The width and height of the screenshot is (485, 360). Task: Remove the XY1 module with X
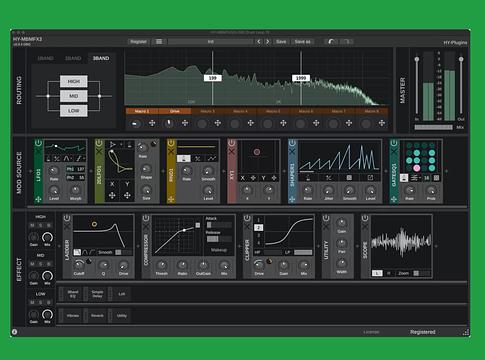coord(232,151)
